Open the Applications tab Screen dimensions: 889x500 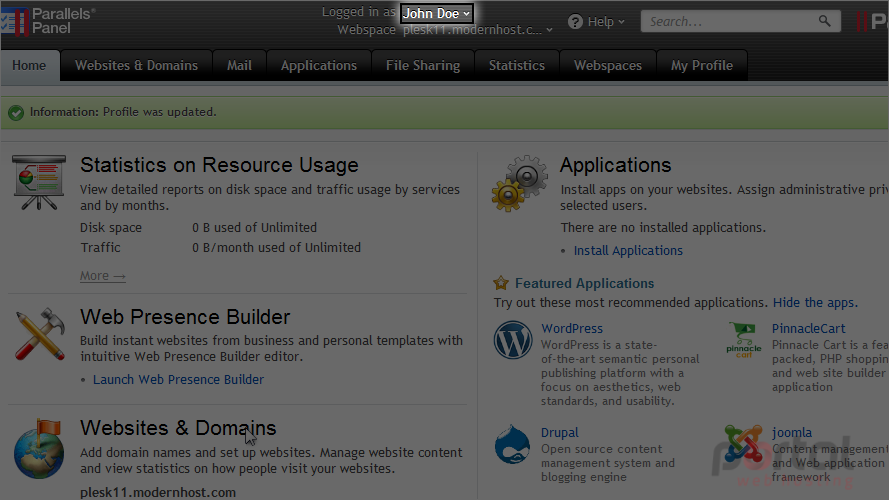319,65
